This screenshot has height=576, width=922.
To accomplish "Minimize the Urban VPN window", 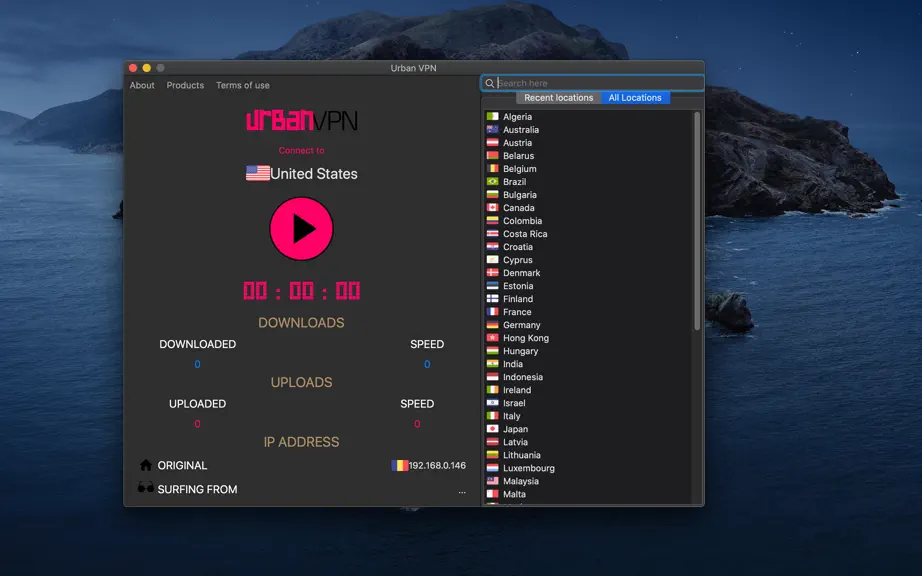I will (x=146, y=68).
